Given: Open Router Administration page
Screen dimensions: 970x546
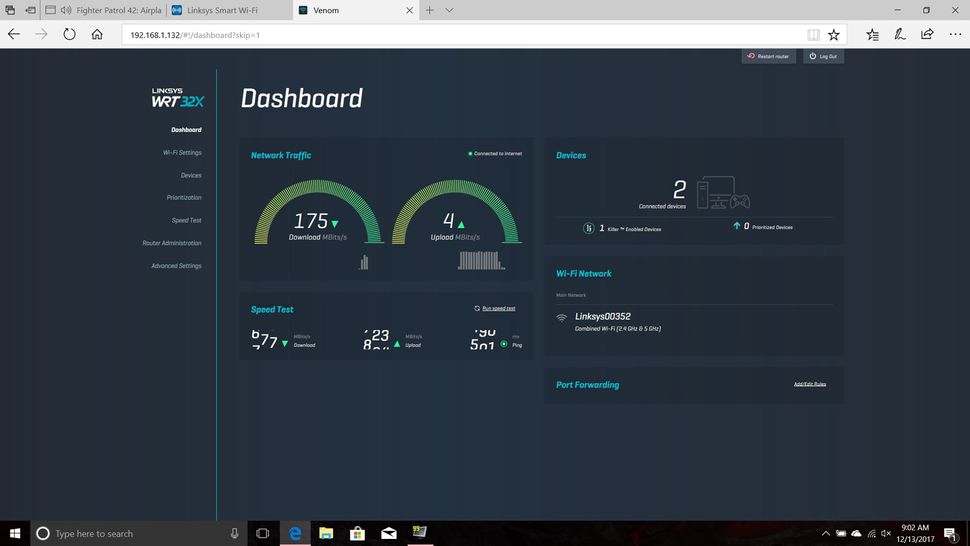Looking at the screenshot, I should point(172,243).
